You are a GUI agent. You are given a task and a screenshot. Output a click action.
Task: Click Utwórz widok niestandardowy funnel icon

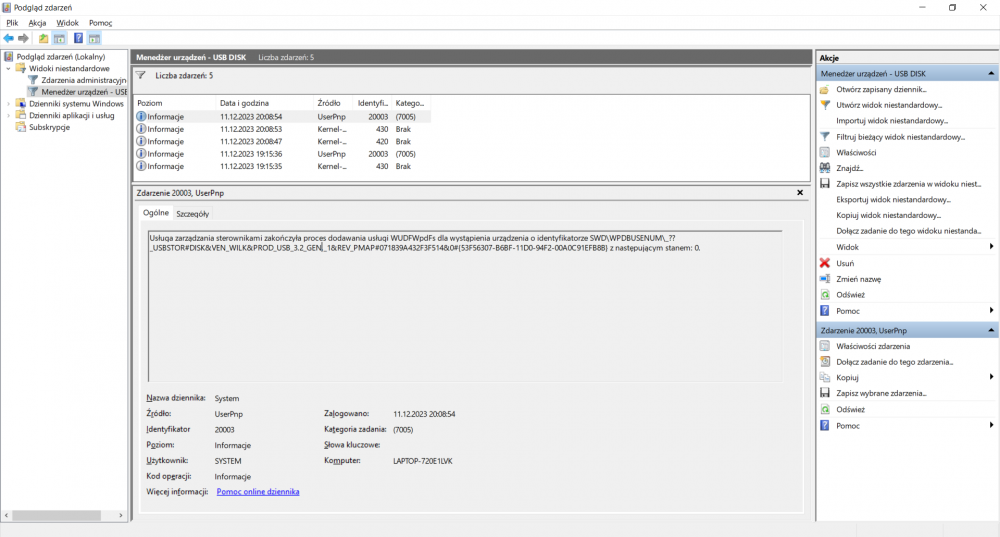824,104
